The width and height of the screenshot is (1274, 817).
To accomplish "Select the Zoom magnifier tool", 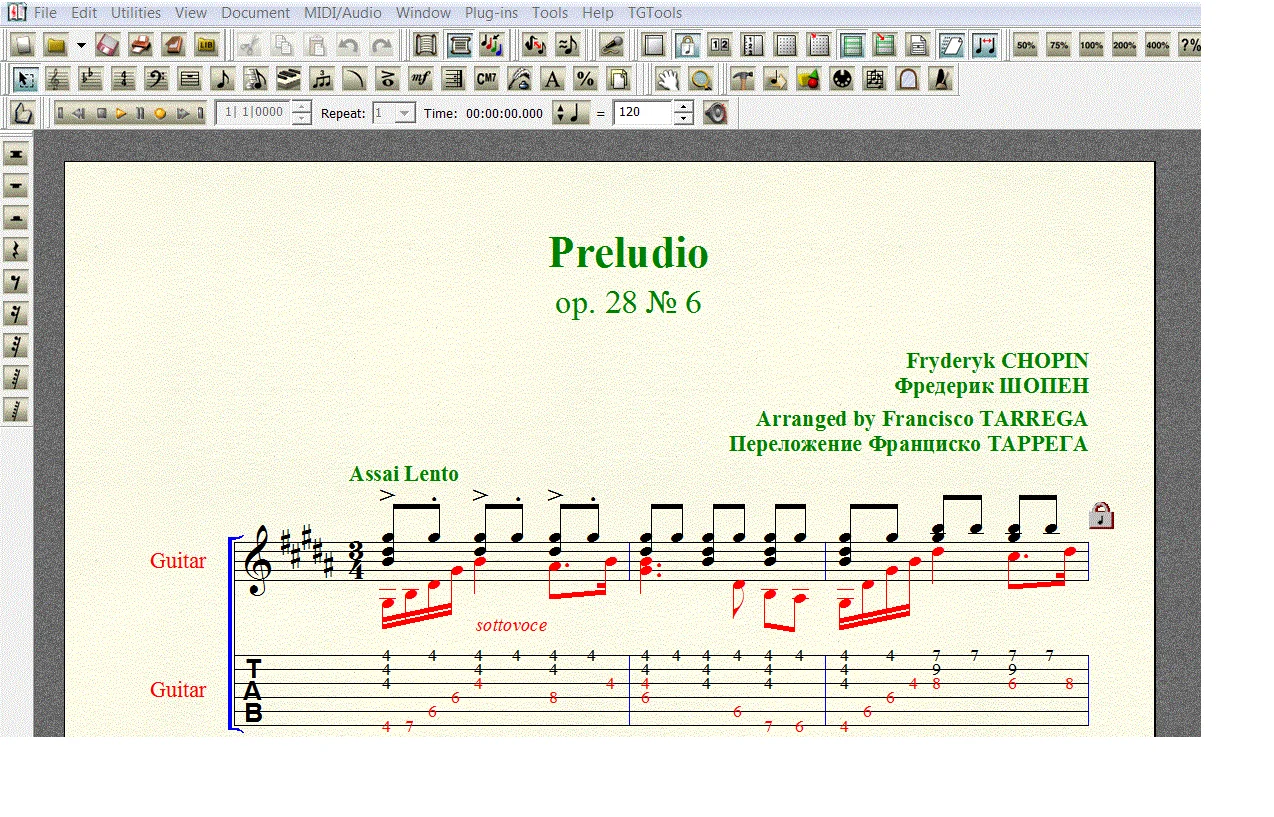I will 701,79.
